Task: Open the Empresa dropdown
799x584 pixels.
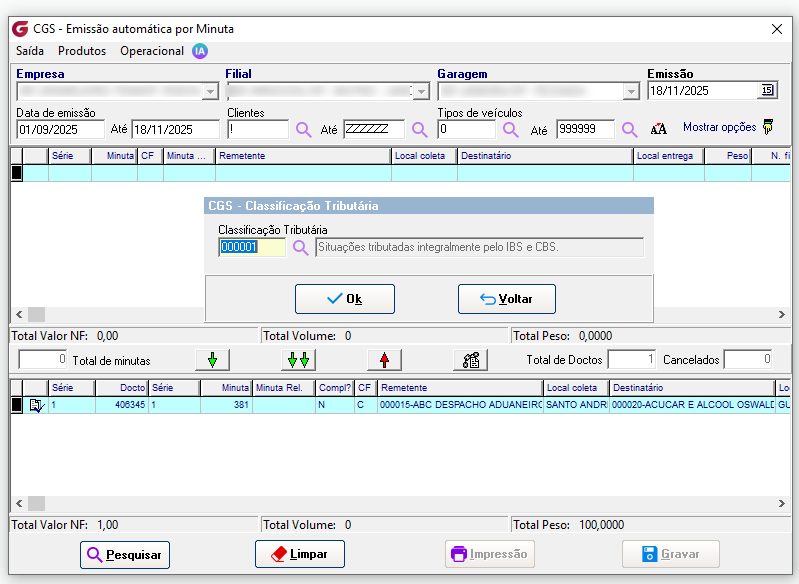Action: [210, 92]
